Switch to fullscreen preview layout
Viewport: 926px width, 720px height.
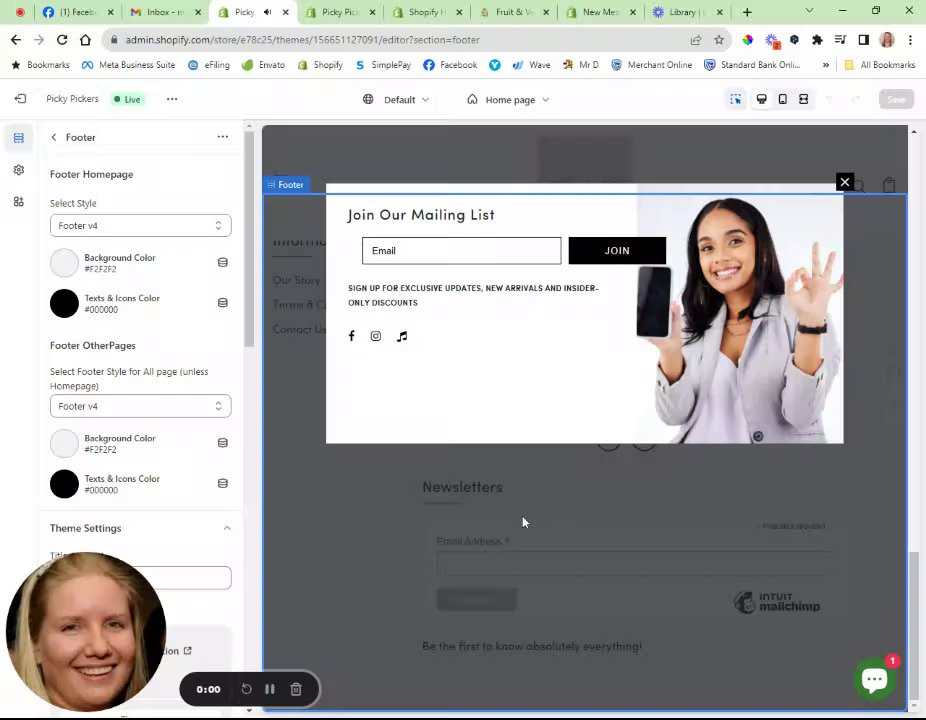click(803, 99)
